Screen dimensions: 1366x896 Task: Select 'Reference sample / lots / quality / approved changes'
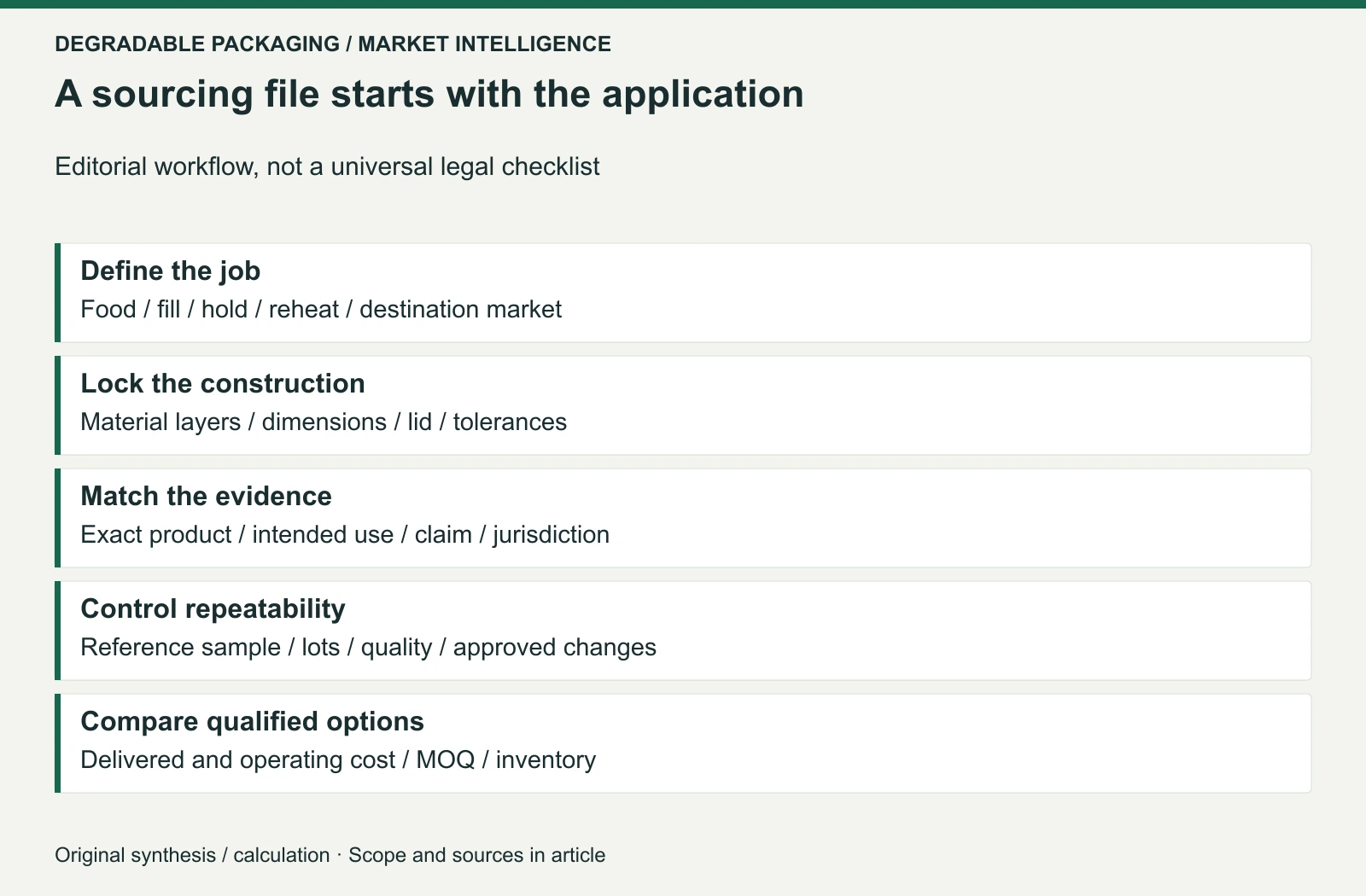pyautogui.click(x=368, y=647)
